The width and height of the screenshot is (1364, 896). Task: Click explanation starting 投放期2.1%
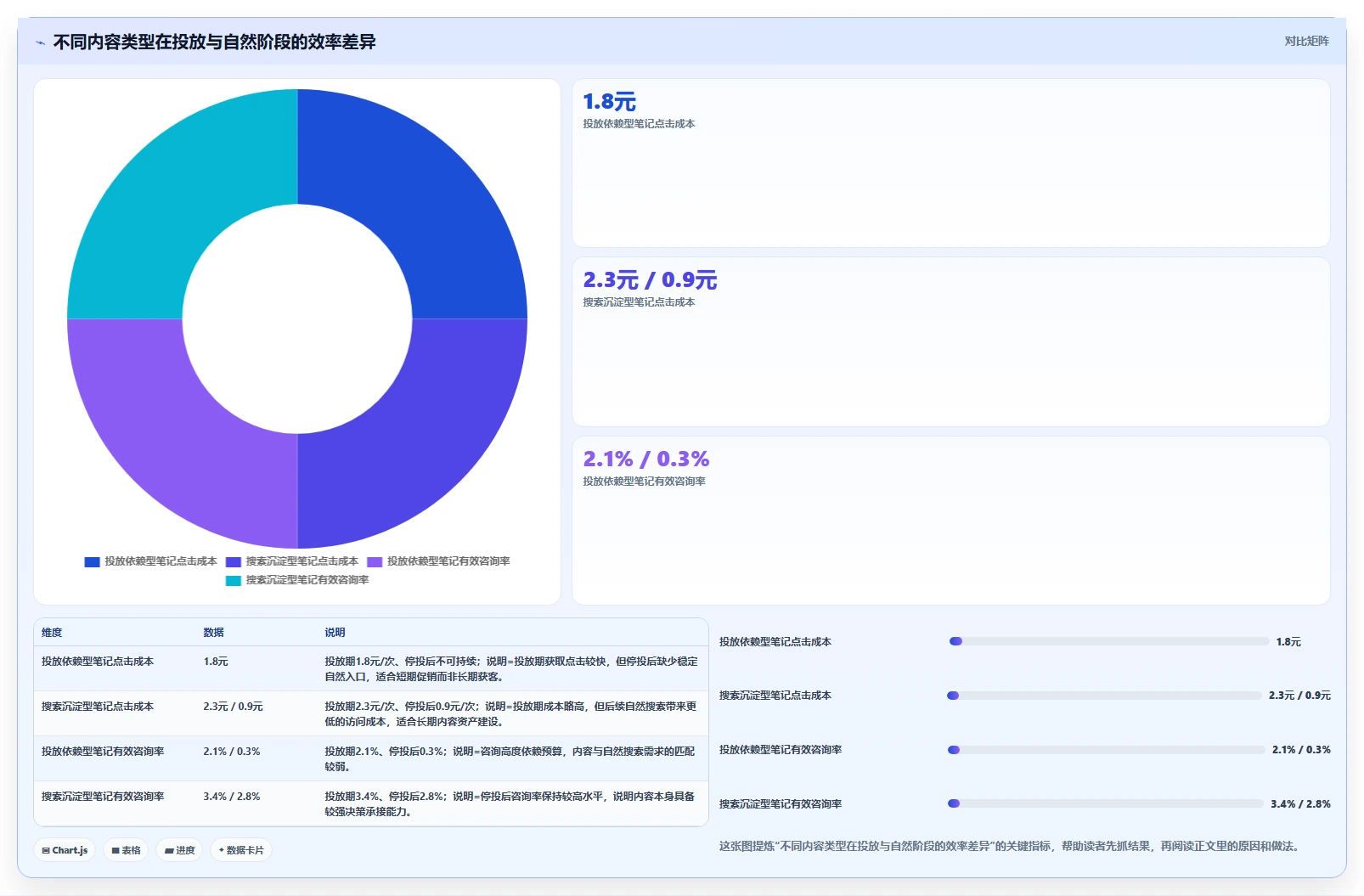[510, 759]
